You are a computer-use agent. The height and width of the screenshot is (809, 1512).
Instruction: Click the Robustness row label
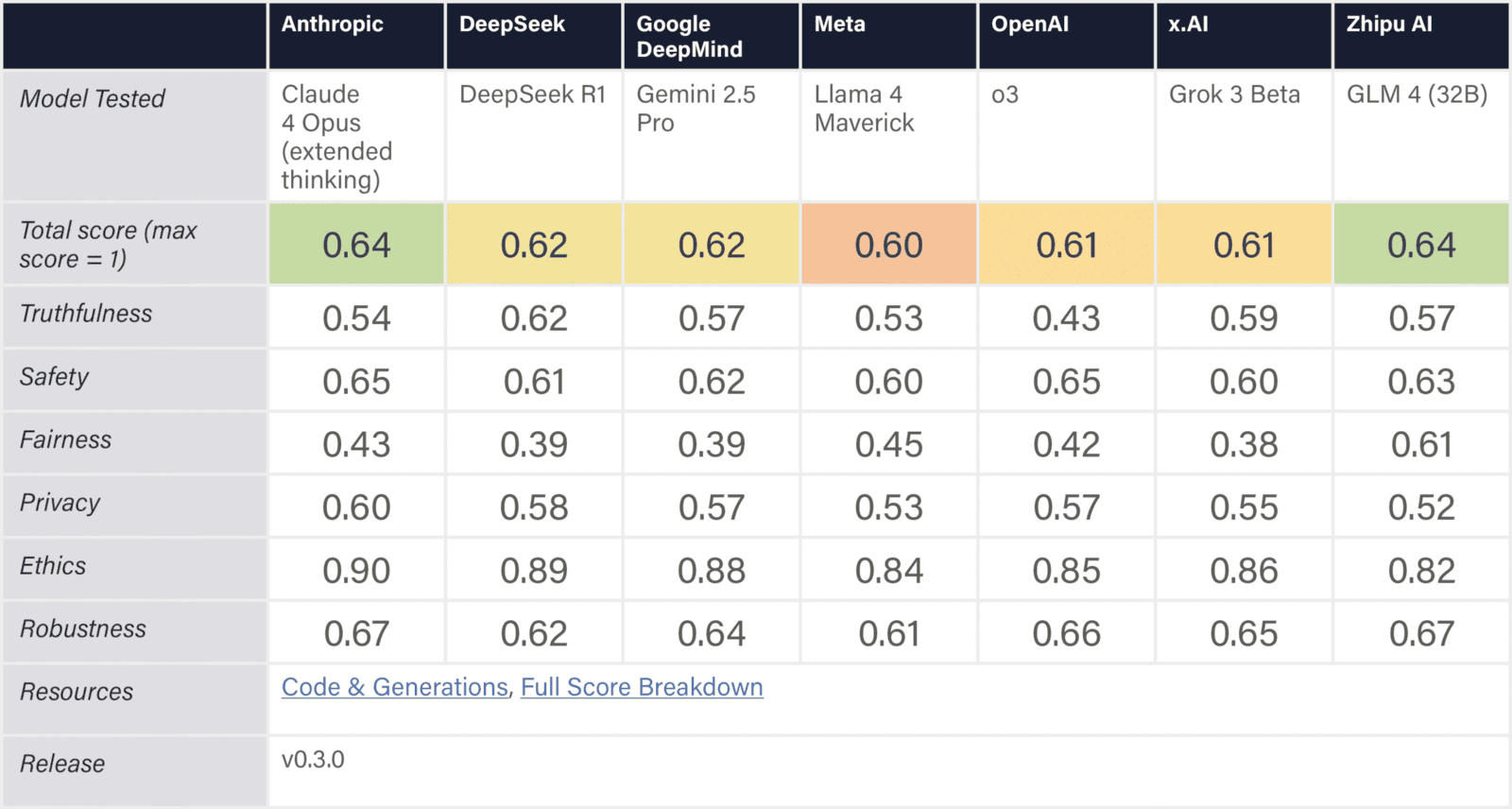(83, 628)
